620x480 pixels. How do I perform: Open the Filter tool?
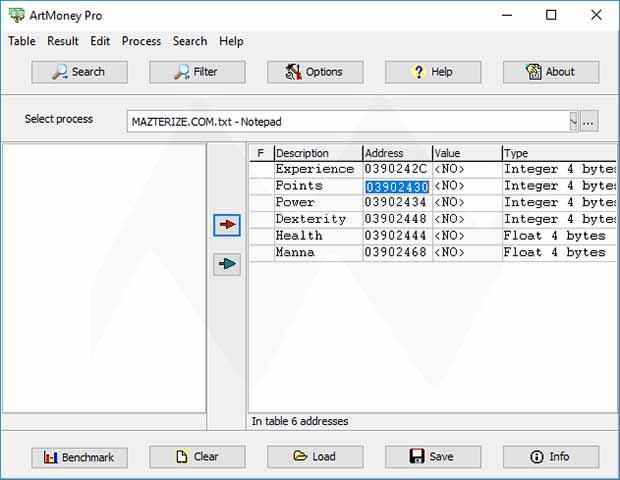197,72
